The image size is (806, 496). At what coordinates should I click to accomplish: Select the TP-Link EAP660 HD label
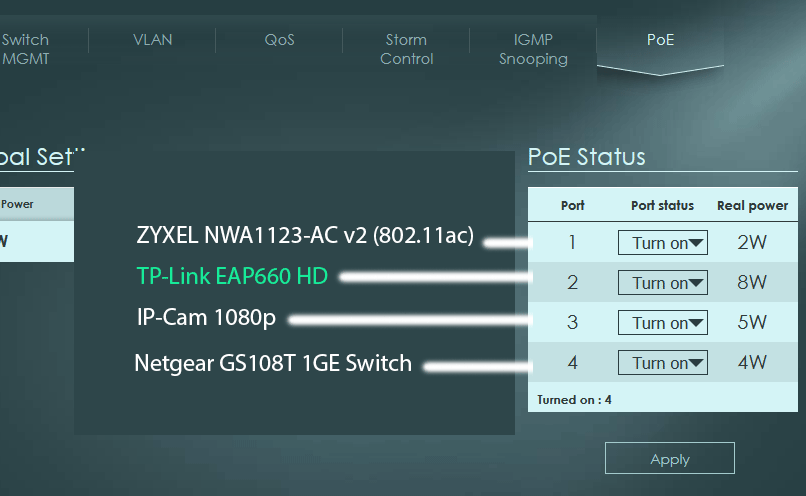(x=232, y=276)
